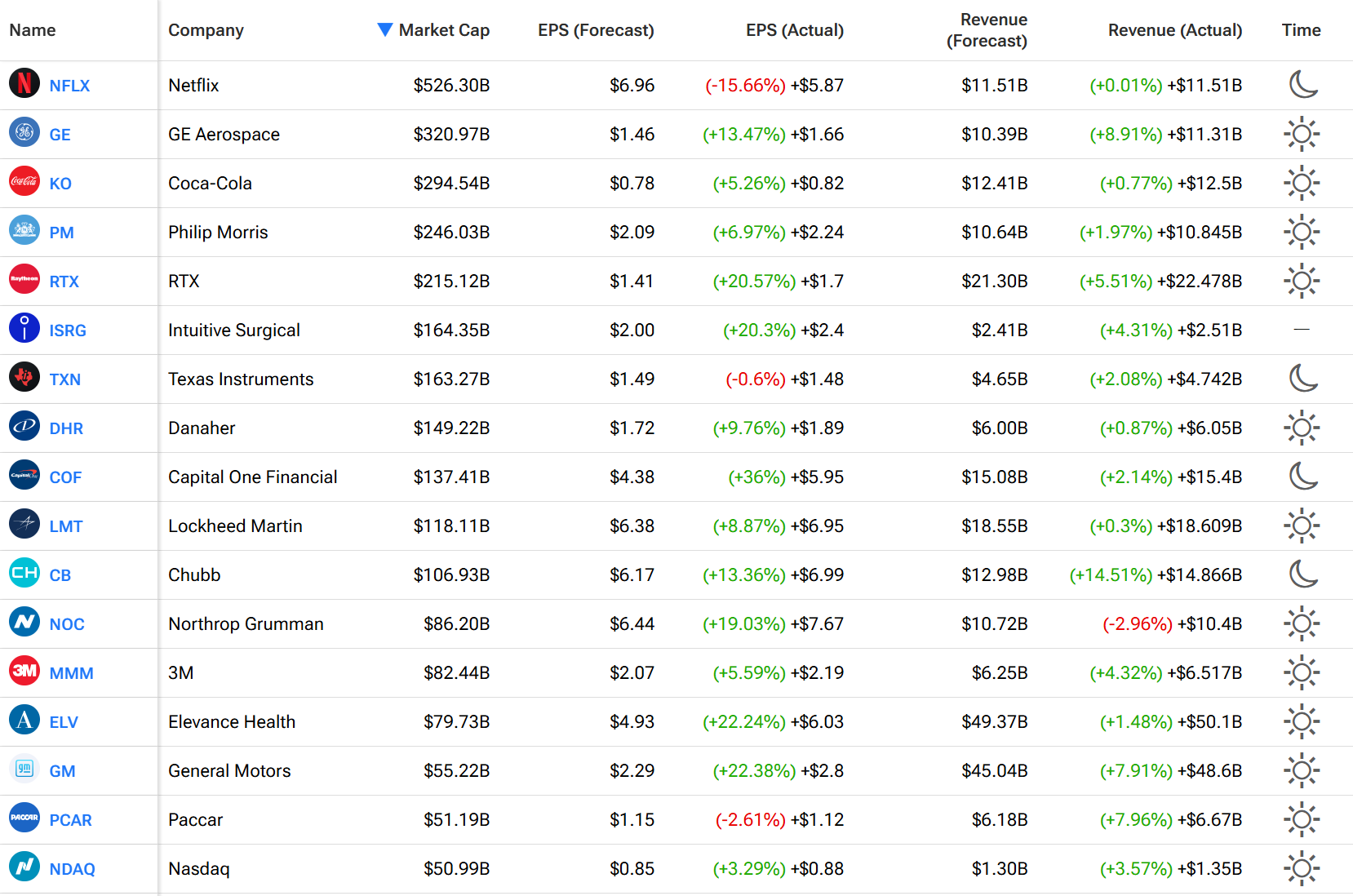1353x896 pixels.
Task: Open the GE ticker link
Action: (60, 135)
